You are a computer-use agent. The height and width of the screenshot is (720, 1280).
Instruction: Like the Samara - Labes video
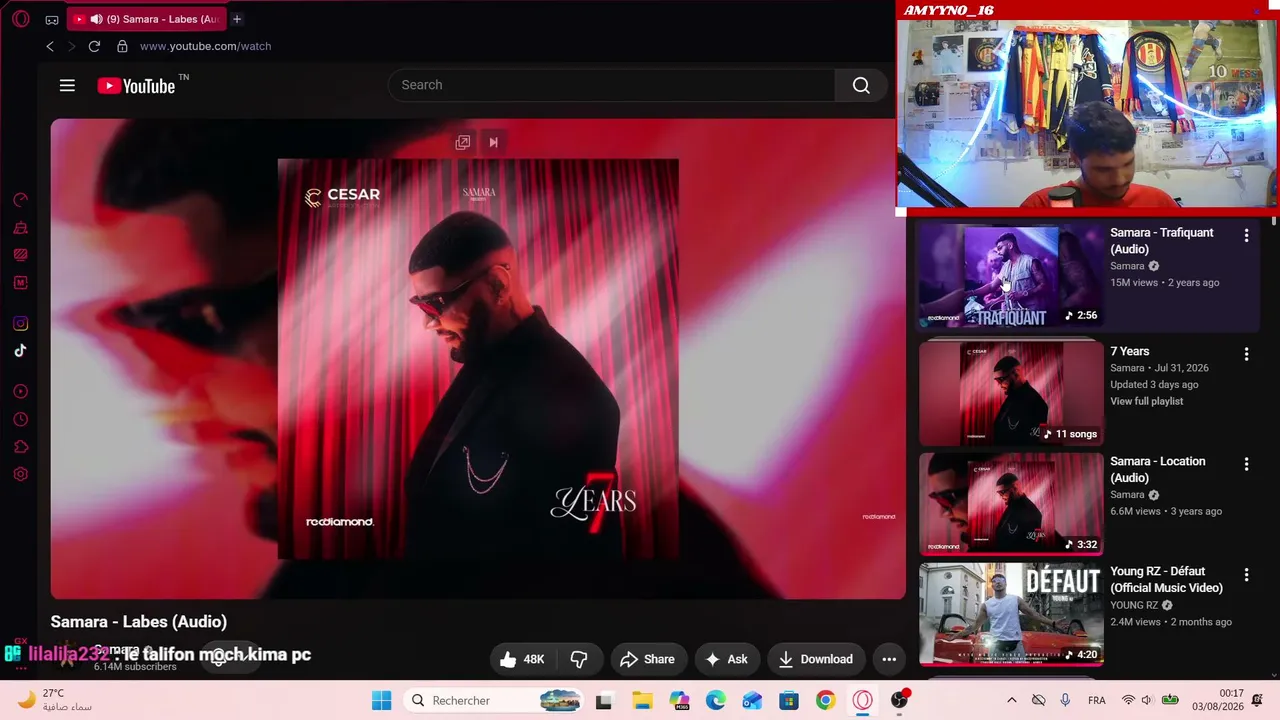[x=521, y=659]
